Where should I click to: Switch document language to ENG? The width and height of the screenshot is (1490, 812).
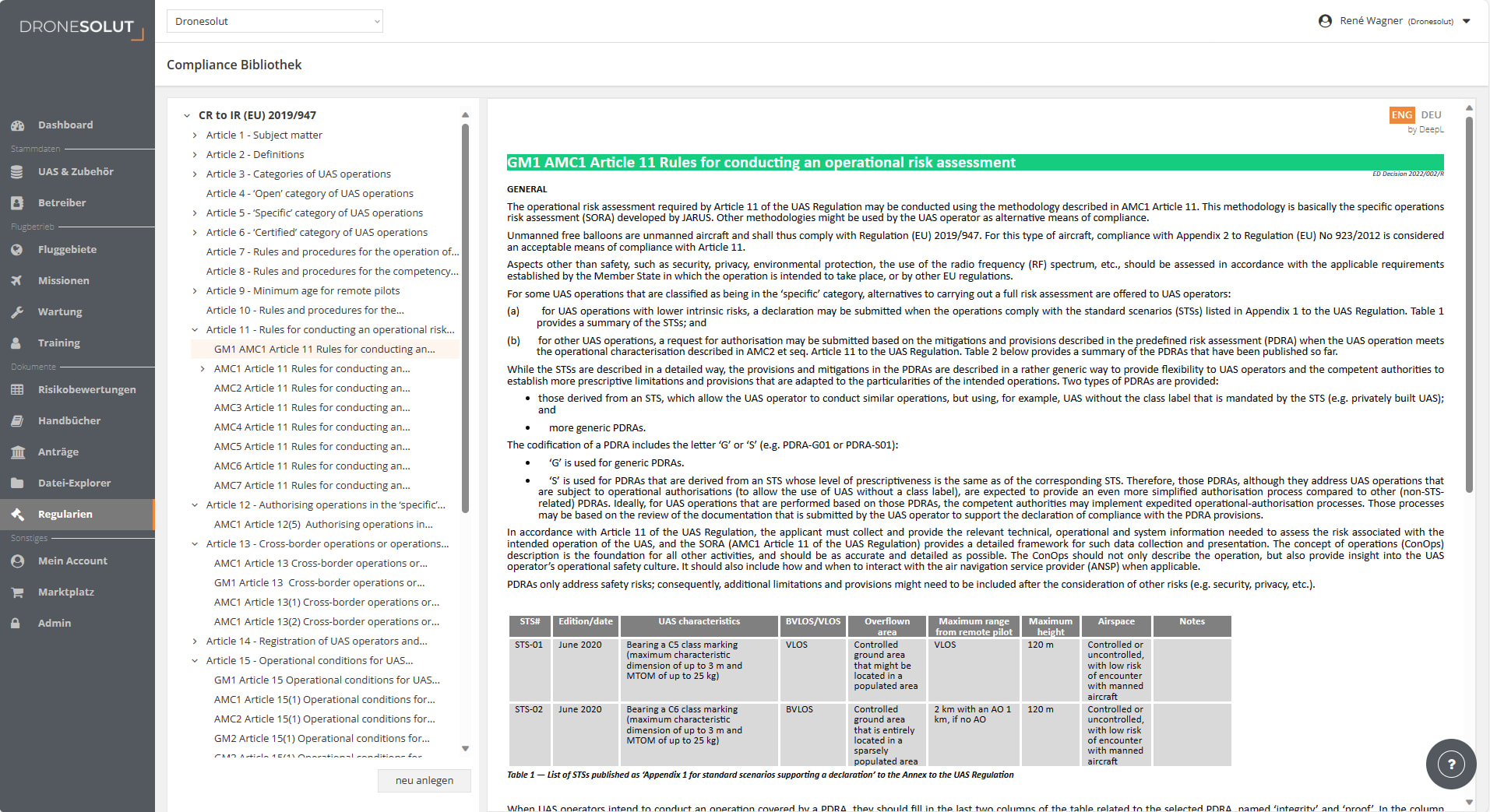click(x=1402, y=115)
